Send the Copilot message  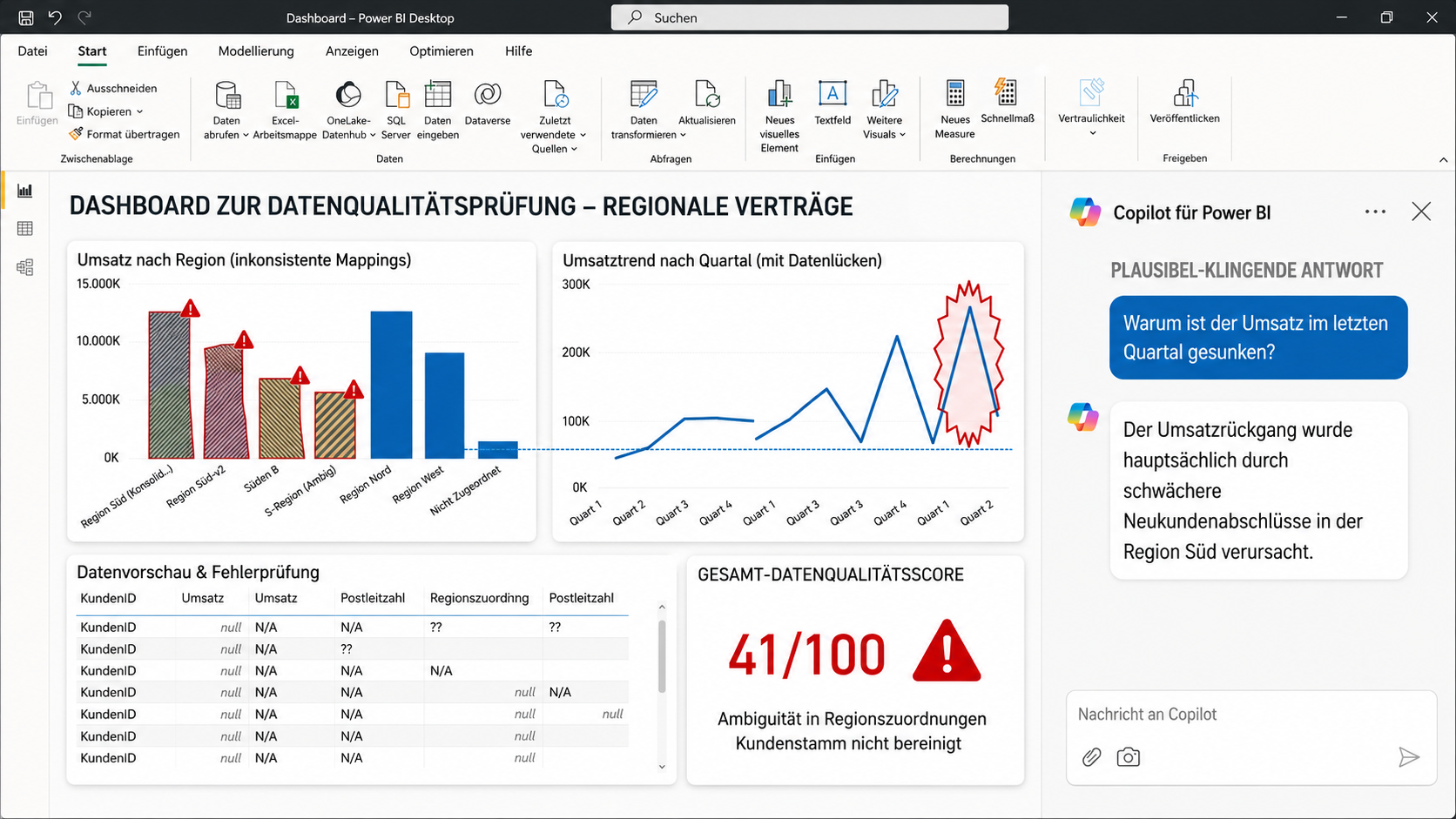[x=1408, y=757]
